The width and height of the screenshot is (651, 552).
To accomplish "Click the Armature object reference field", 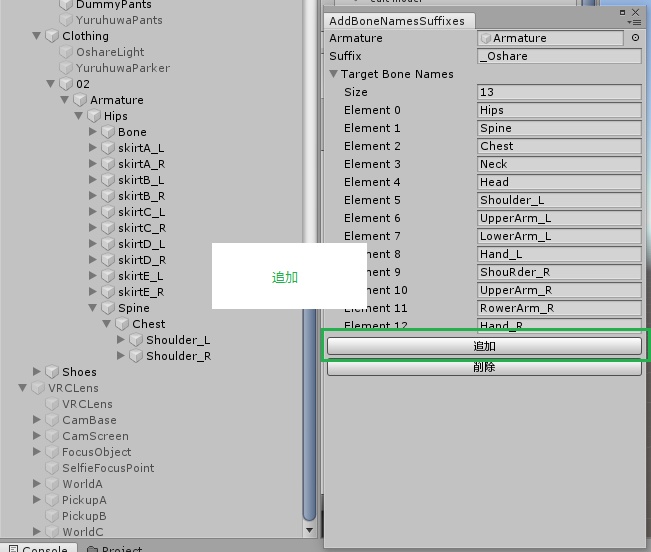I will click(x=550, y=38).
